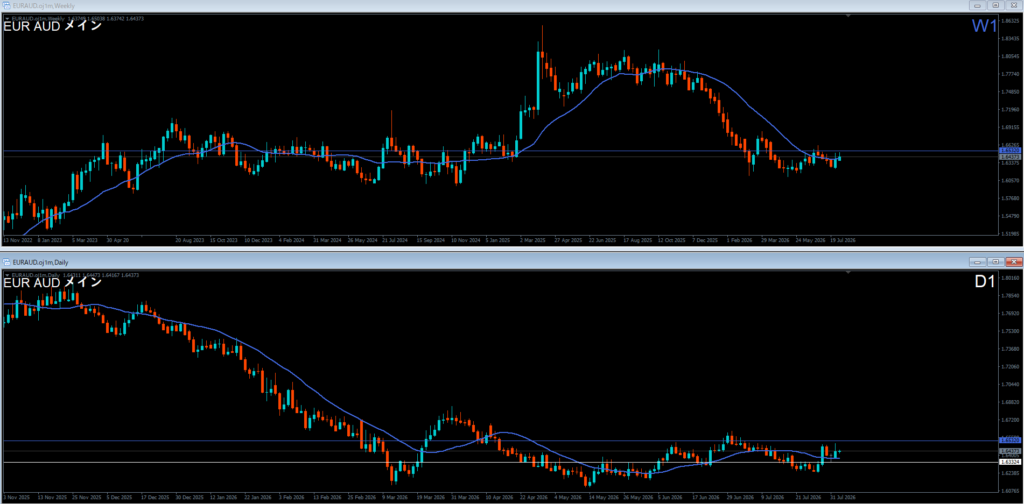
Task: Click the '19 Mar 2026' date on the Daily axis
Action: coord(429,497)
